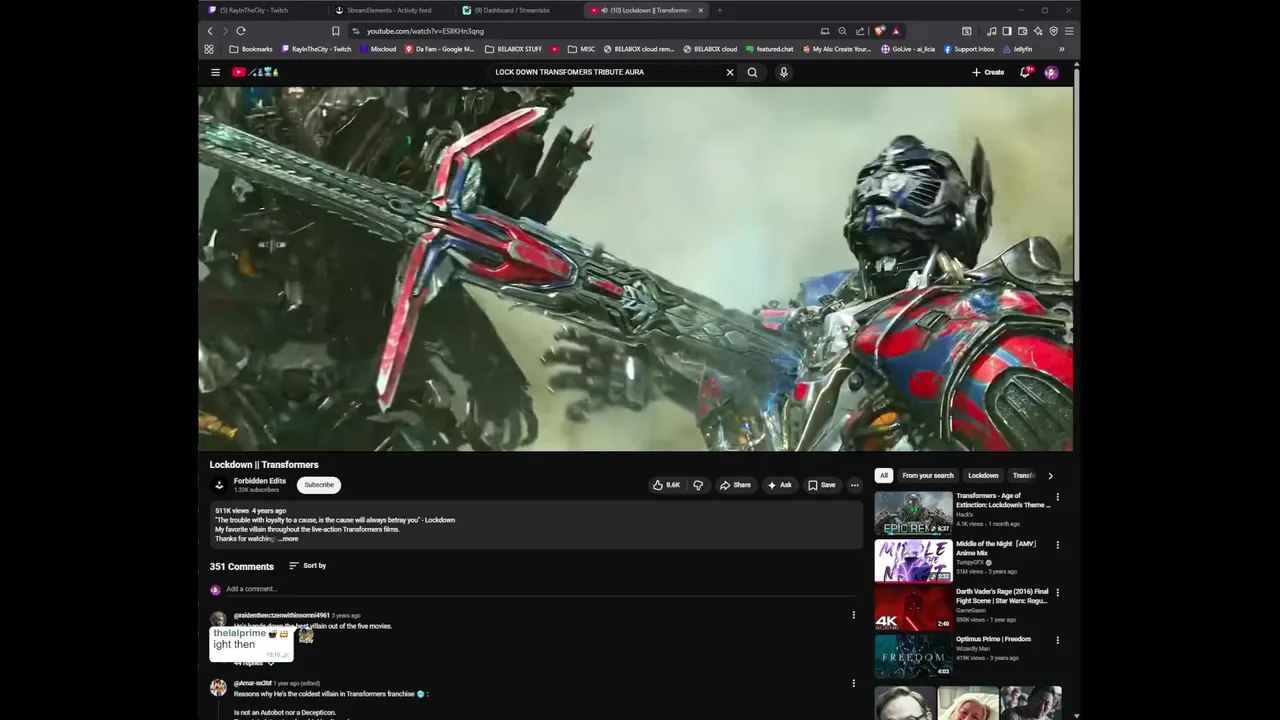
Task: Open options for Darth Vader's Rage video
Action: [1057, 592]
